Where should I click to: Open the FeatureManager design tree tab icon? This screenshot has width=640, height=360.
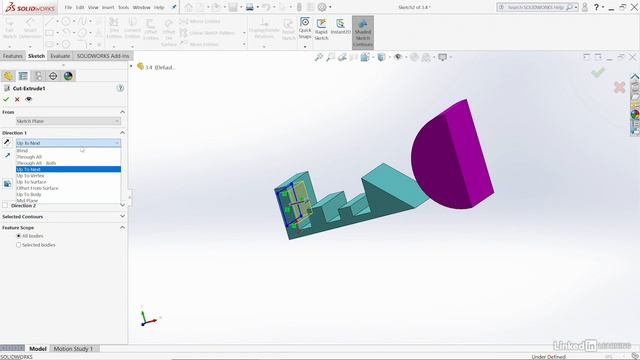[8, 76]
